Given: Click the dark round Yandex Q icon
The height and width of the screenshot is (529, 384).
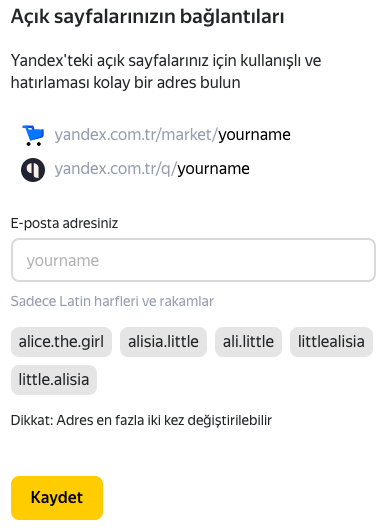Looking at the screenshot, I should point(33,169).
